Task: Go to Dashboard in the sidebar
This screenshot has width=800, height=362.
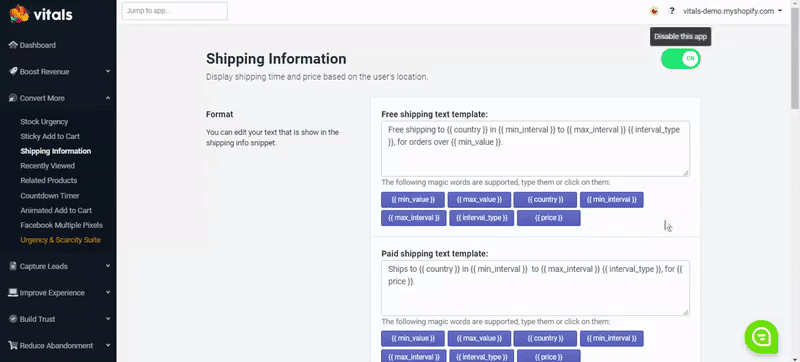Action: pyautogui.click(x=38, y=45)
